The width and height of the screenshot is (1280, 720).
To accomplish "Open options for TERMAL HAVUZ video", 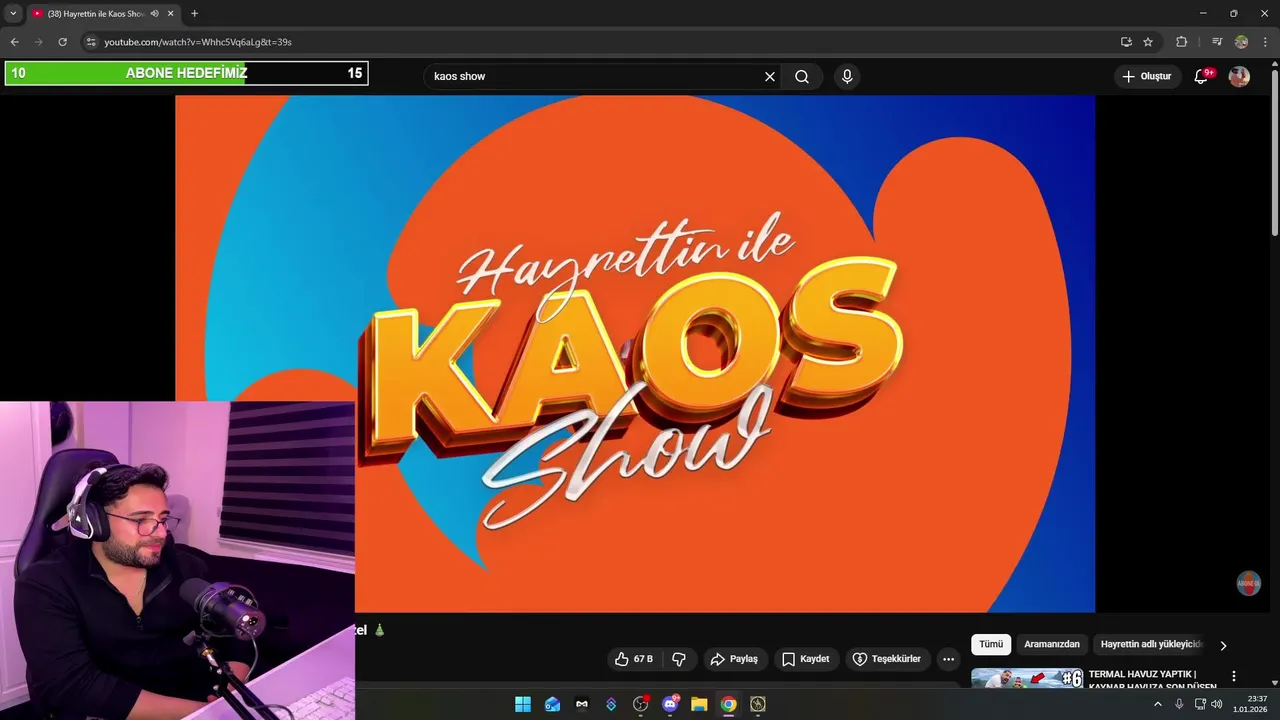I will click(1233, 676).
